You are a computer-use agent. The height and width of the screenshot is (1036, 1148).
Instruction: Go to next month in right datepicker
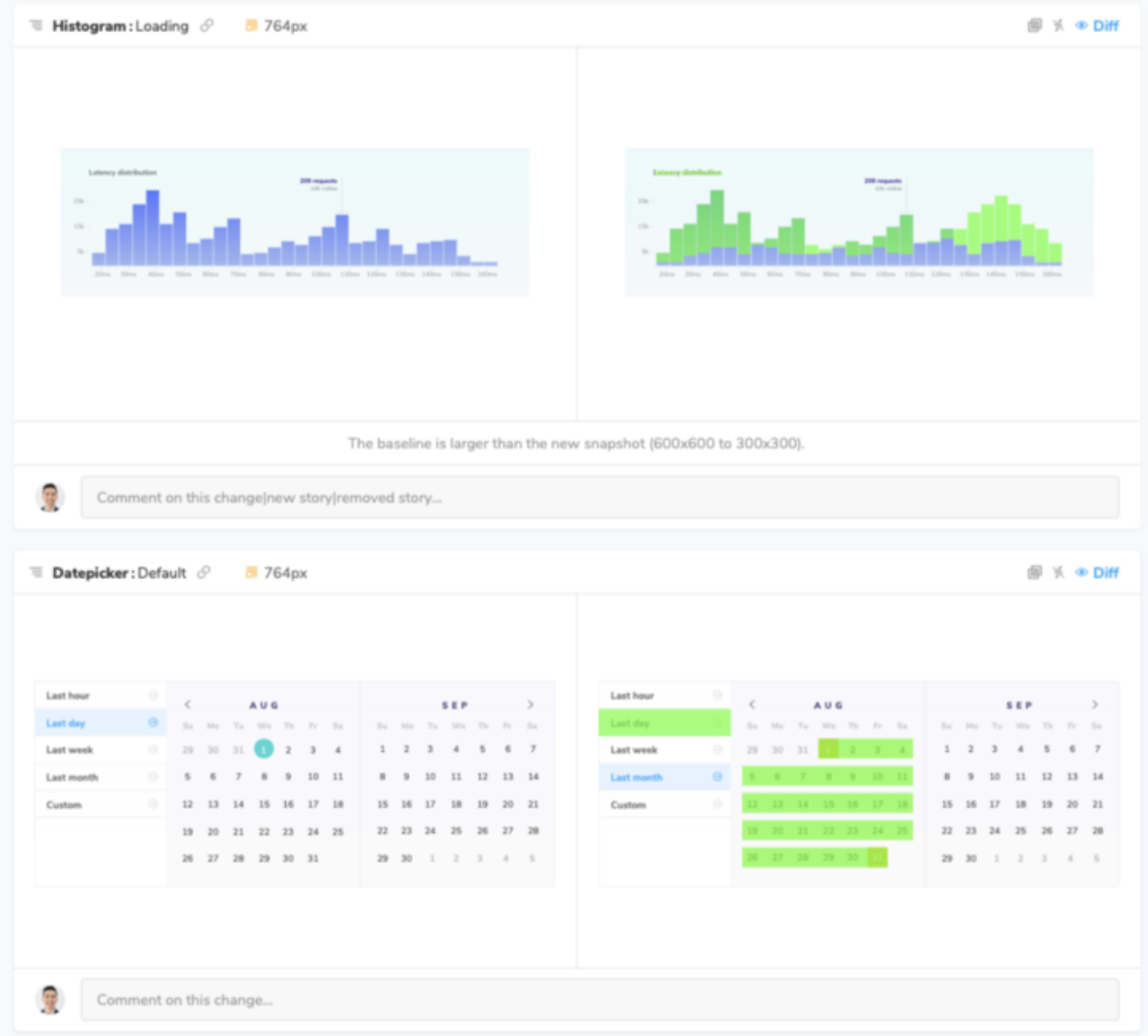pos(1095,705)
